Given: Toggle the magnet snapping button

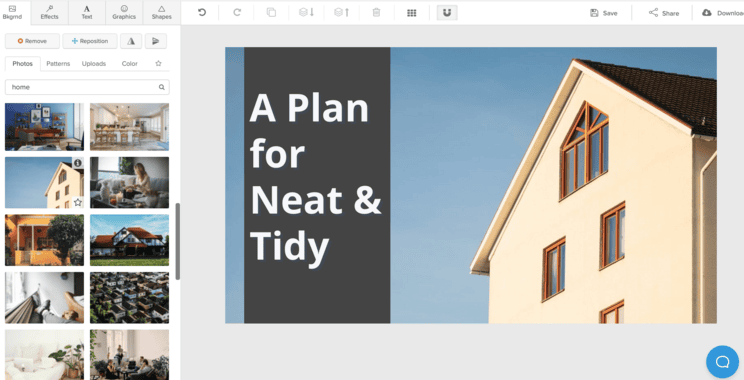Looking at the screenshot, I should (447, 13).
